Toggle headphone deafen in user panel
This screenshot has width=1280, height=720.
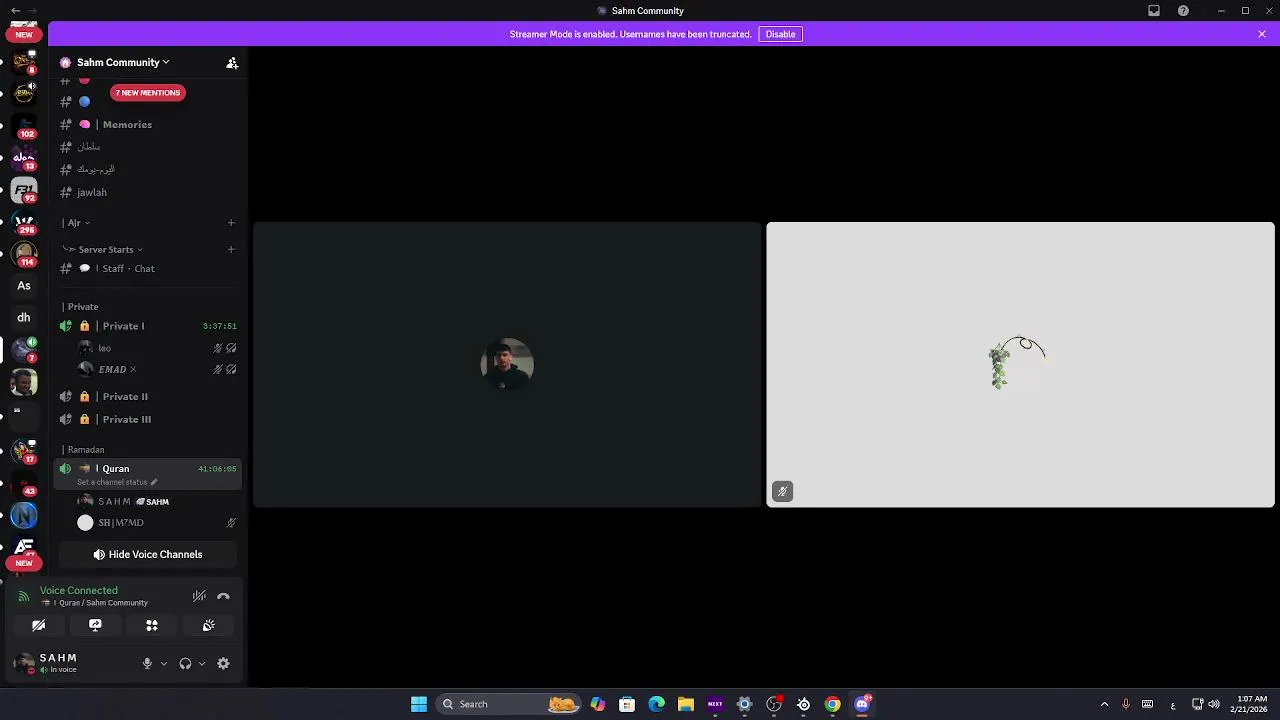coord(185,663)
